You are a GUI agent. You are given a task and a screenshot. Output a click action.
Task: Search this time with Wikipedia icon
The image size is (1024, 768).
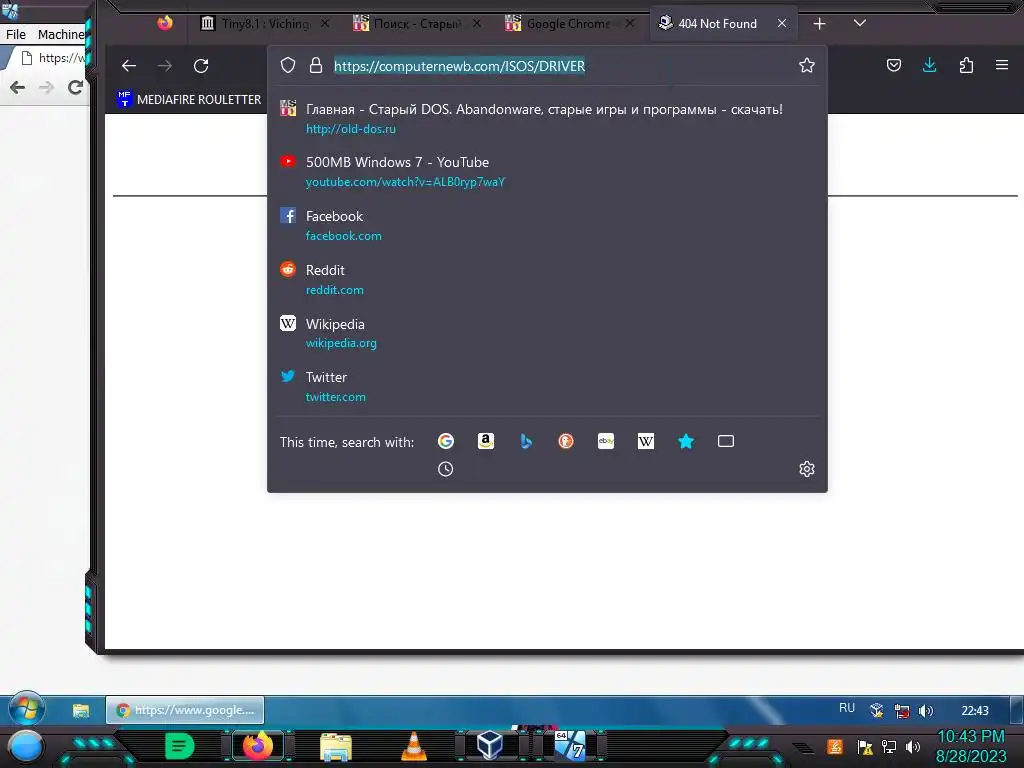pyautogui.click(x=645, y=441)
